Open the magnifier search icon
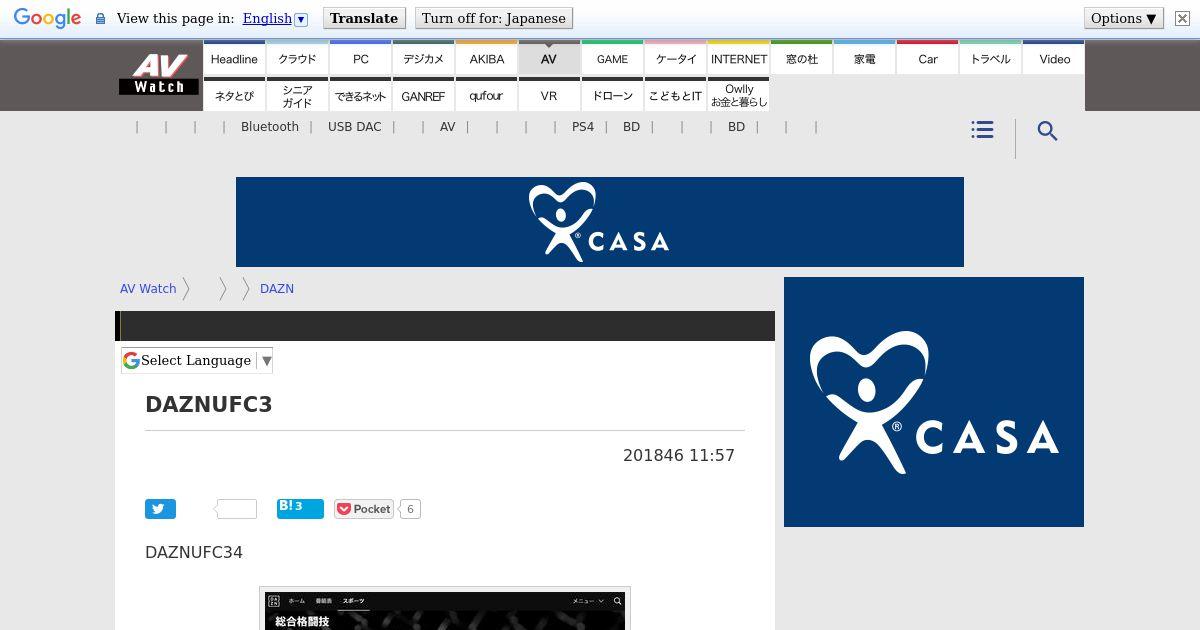This screenshot has width=1200, height=630. 1047,131
